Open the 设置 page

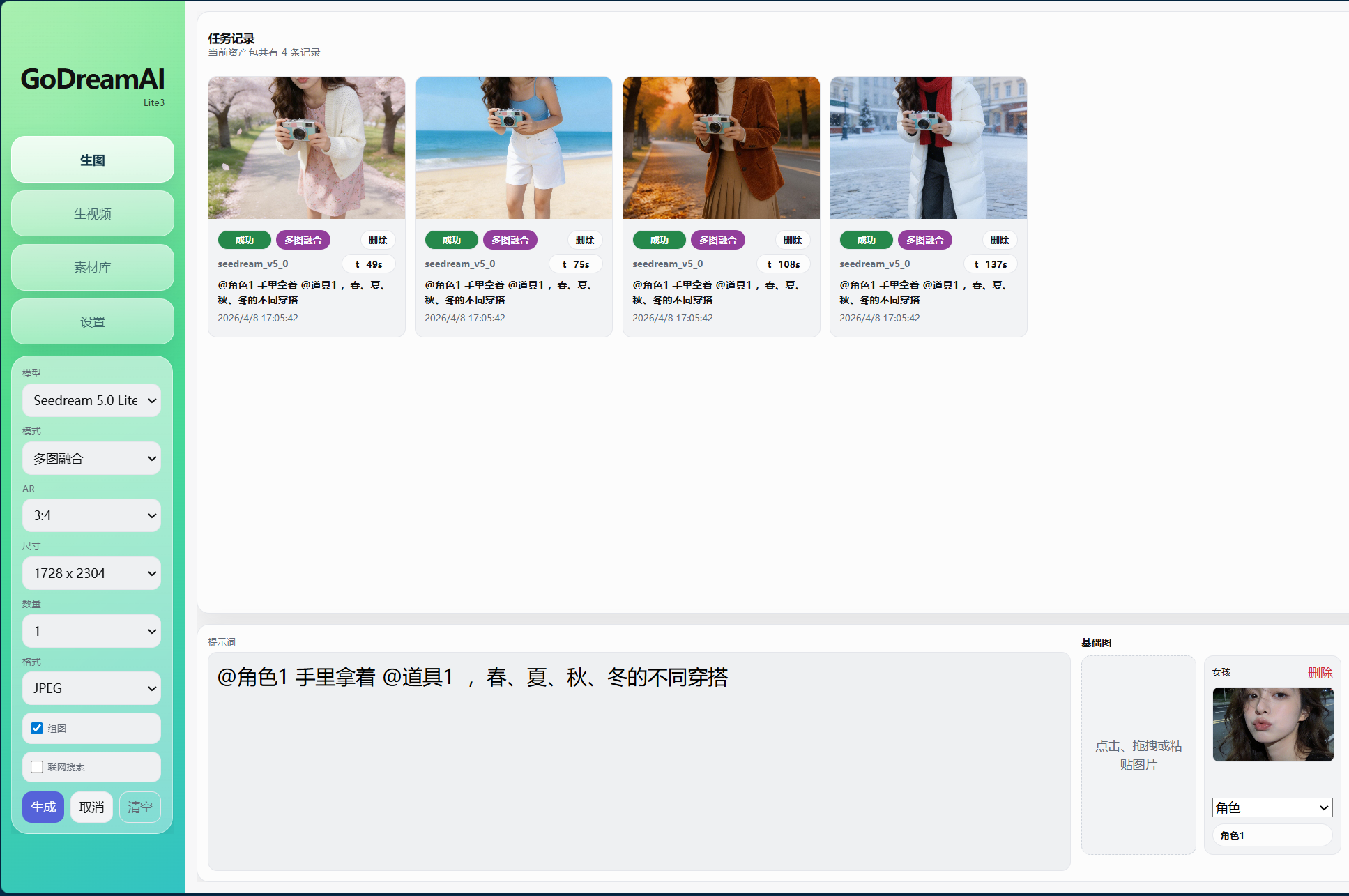click(92, 322)
